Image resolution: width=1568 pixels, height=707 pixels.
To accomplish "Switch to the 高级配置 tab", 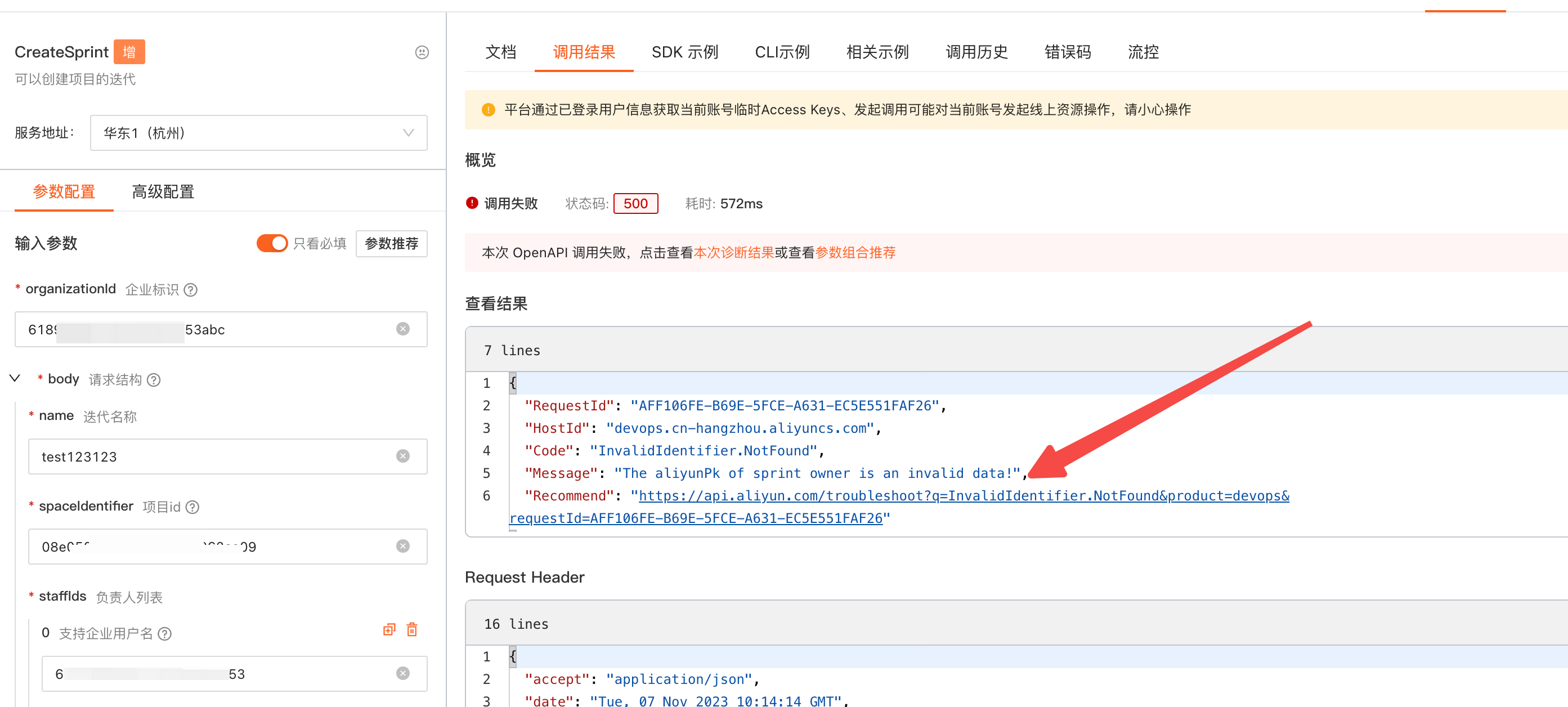I will coord(163,192).
